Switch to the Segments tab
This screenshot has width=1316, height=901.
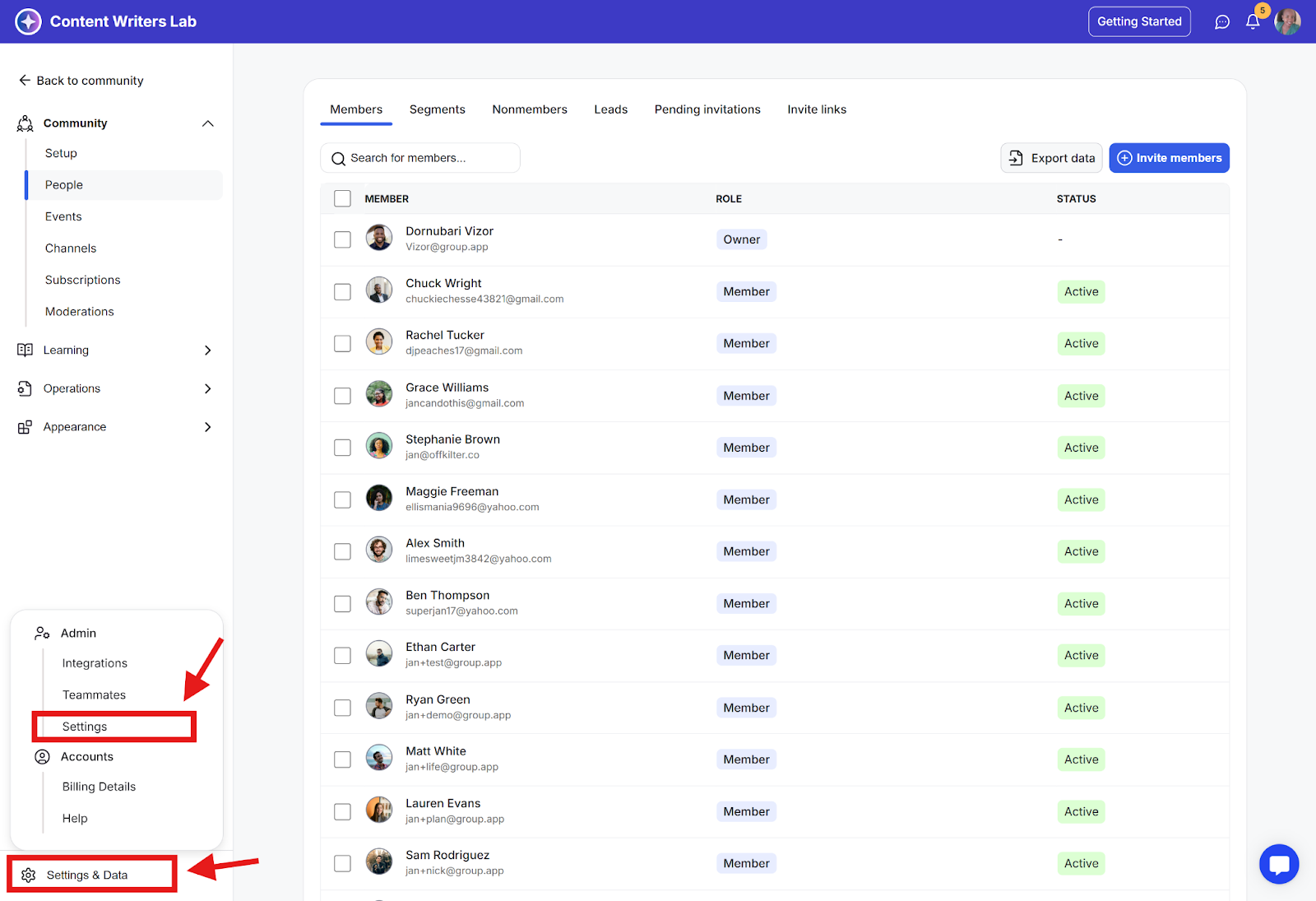tap(437, 109)
